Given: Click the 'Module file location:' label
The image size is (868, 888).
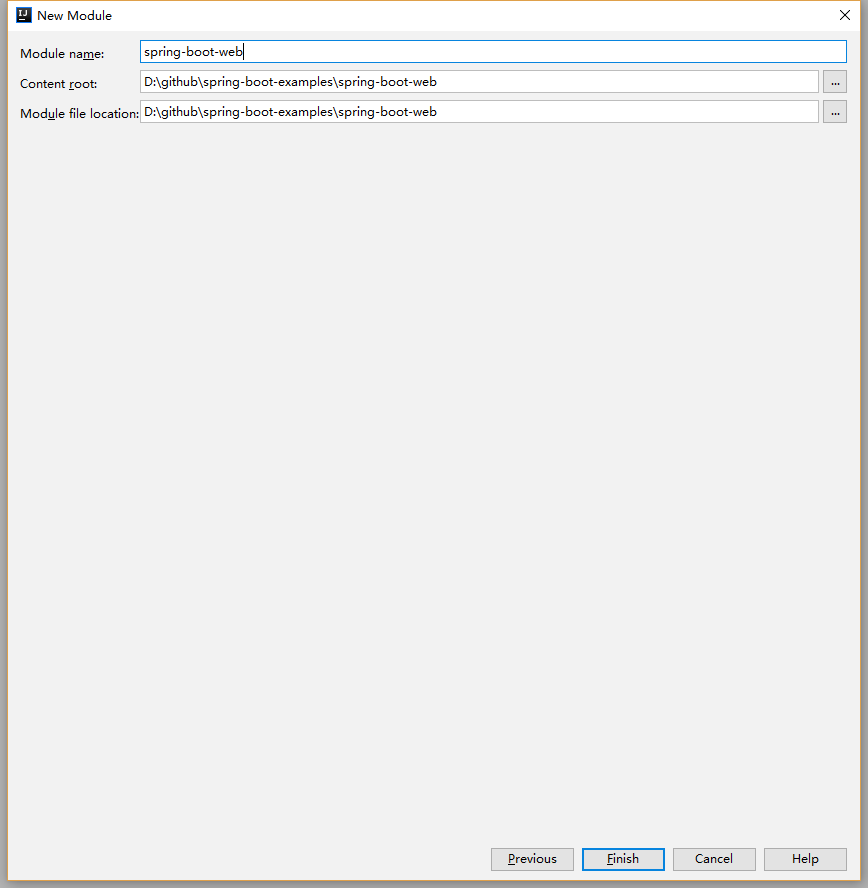Looking at the screenshot, I should pyautogui.click(x=79, y=114).
